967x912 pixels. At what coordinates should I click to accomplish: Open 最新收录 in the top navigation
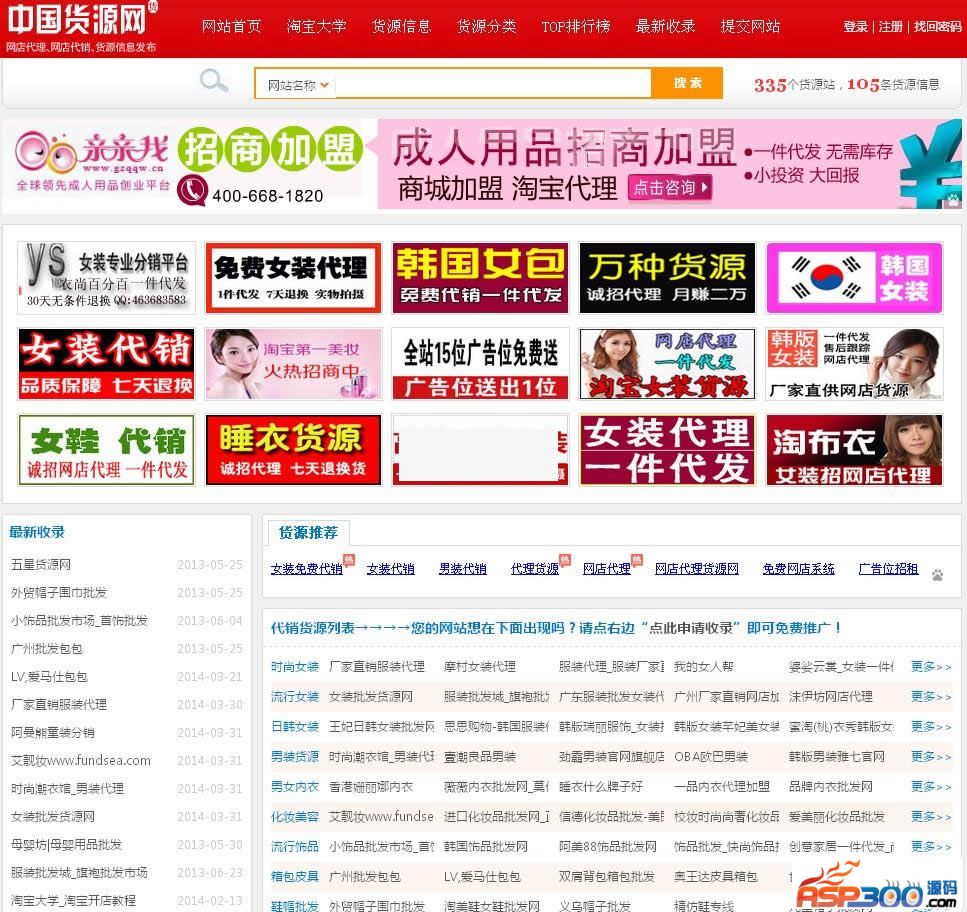665,27
